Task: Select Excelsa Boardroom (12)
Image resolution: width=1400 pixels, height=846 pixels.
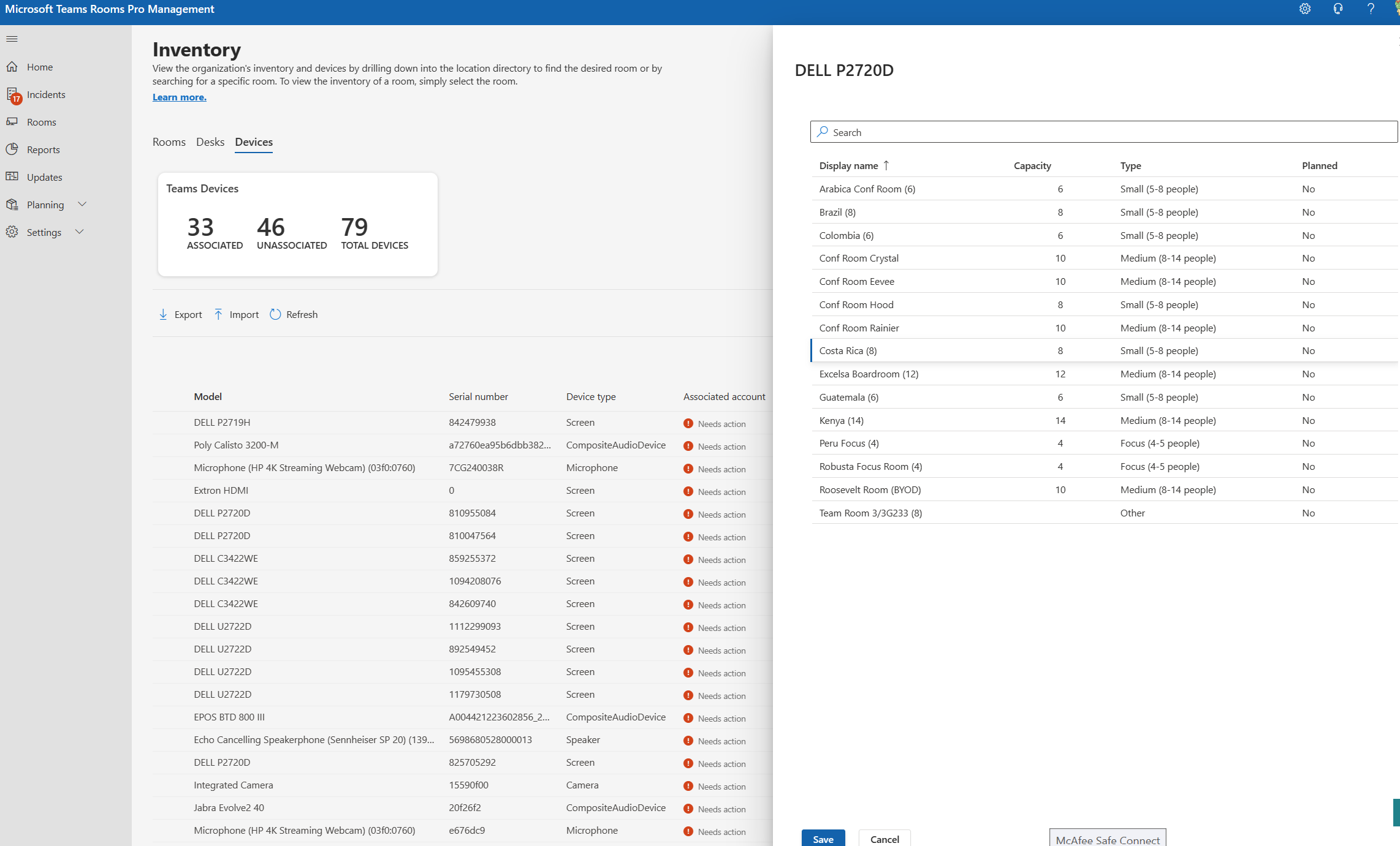Action: coord(1105,374)
